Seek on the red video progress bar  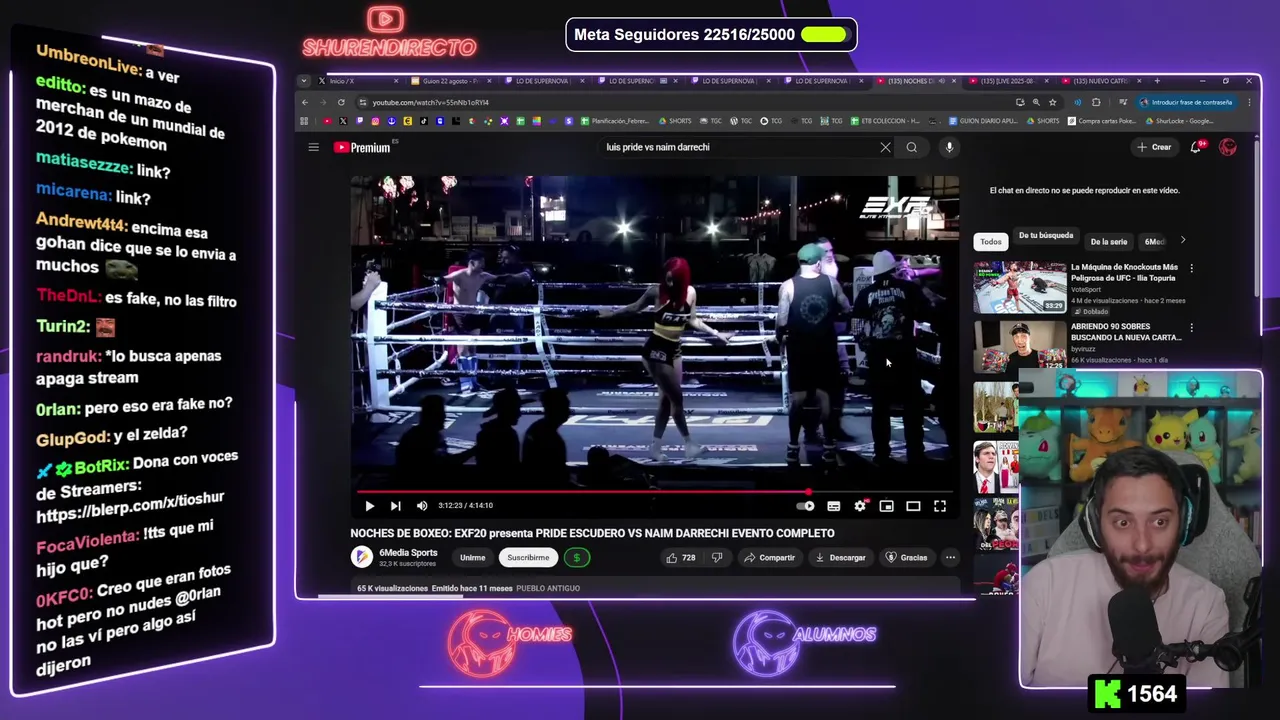coord(654,491)
